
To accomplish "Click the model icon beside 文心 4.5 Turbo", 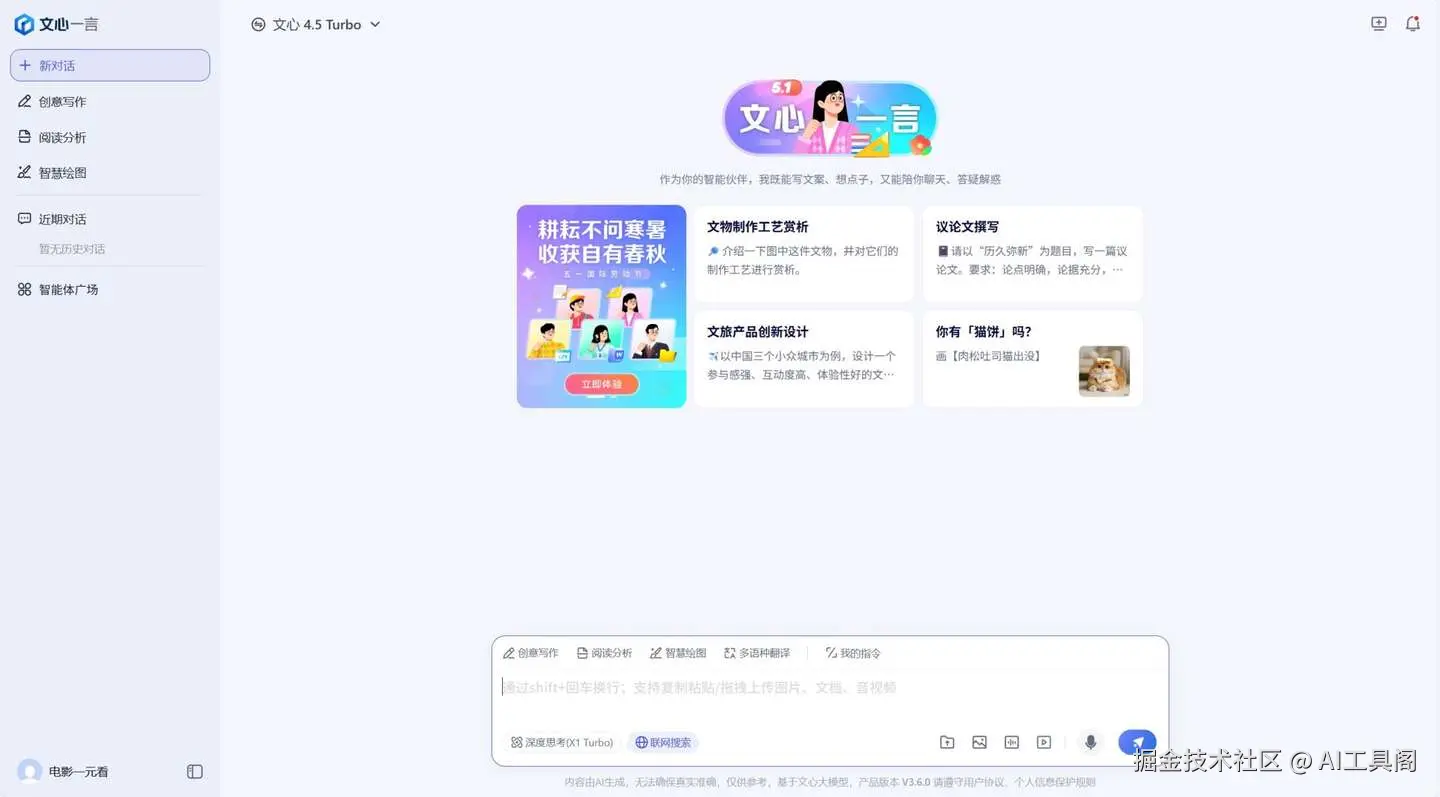I will tap(258, 24).
